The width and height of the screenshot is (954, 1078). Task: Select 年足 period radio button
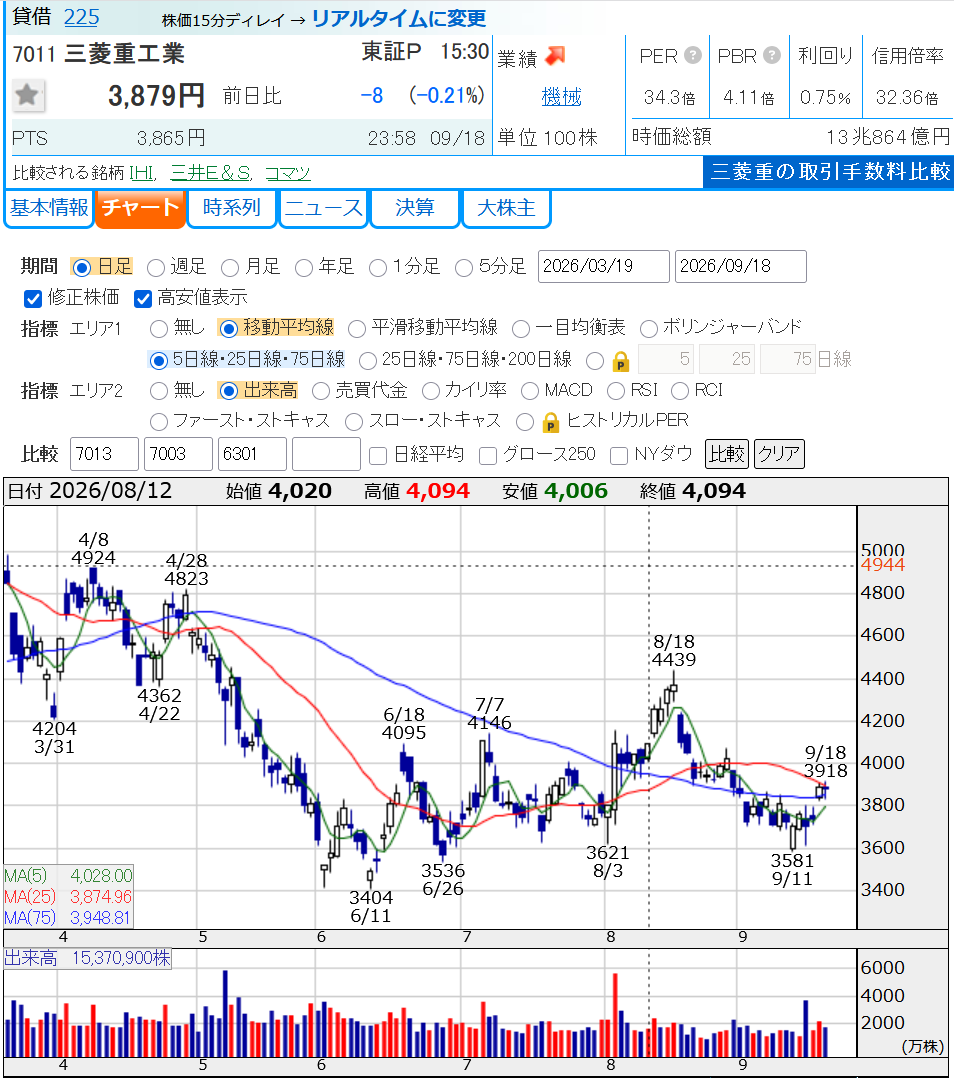click(x=304, y=267)
